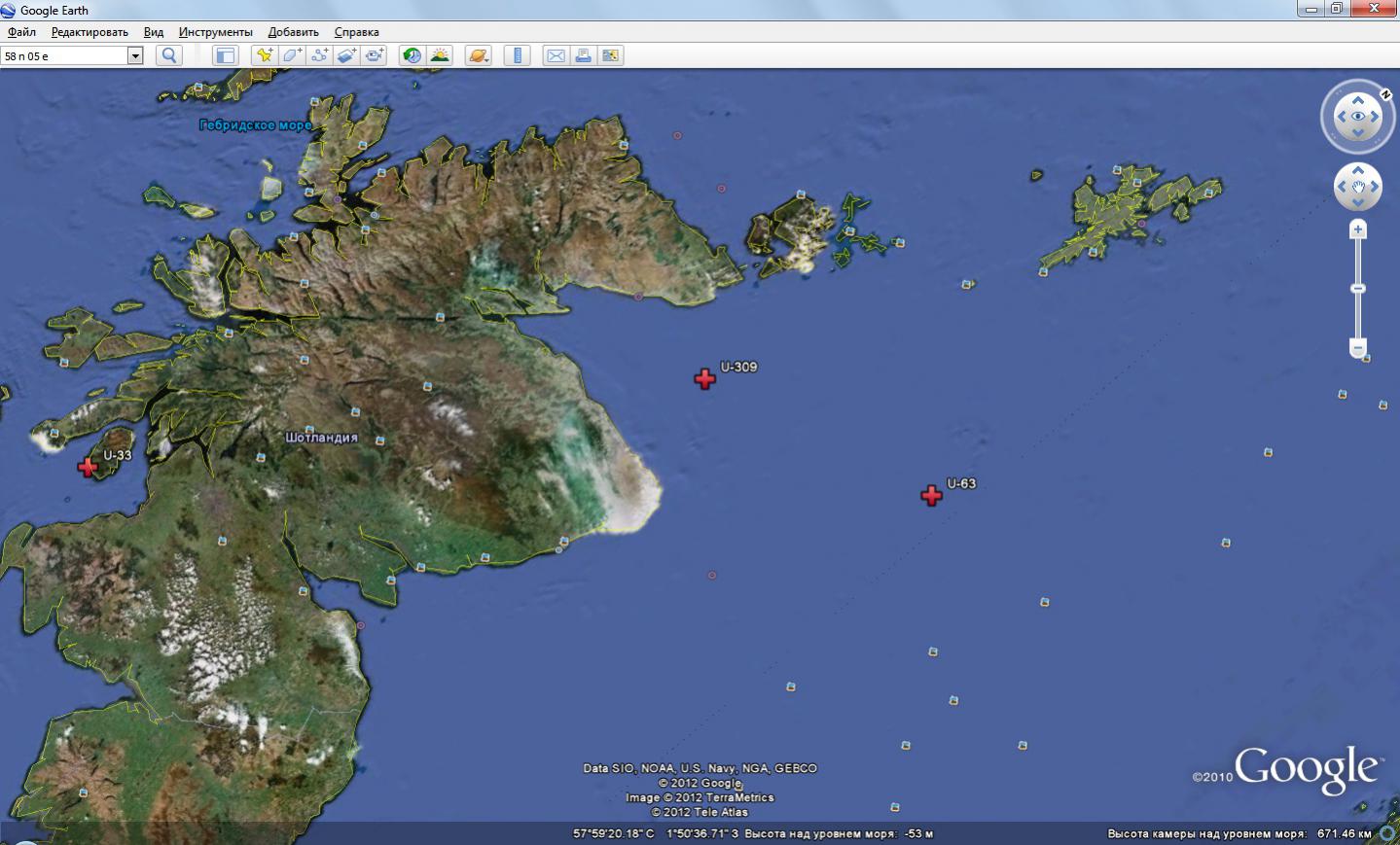Click the search magnifier button
The image size is (1400, 845).
click(169, 55)
